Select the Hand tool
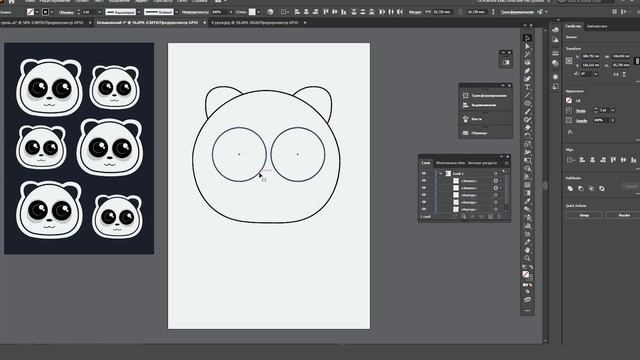Image resolution: width=640 pixels, height=360 pixels. click(x=527, y=250)
